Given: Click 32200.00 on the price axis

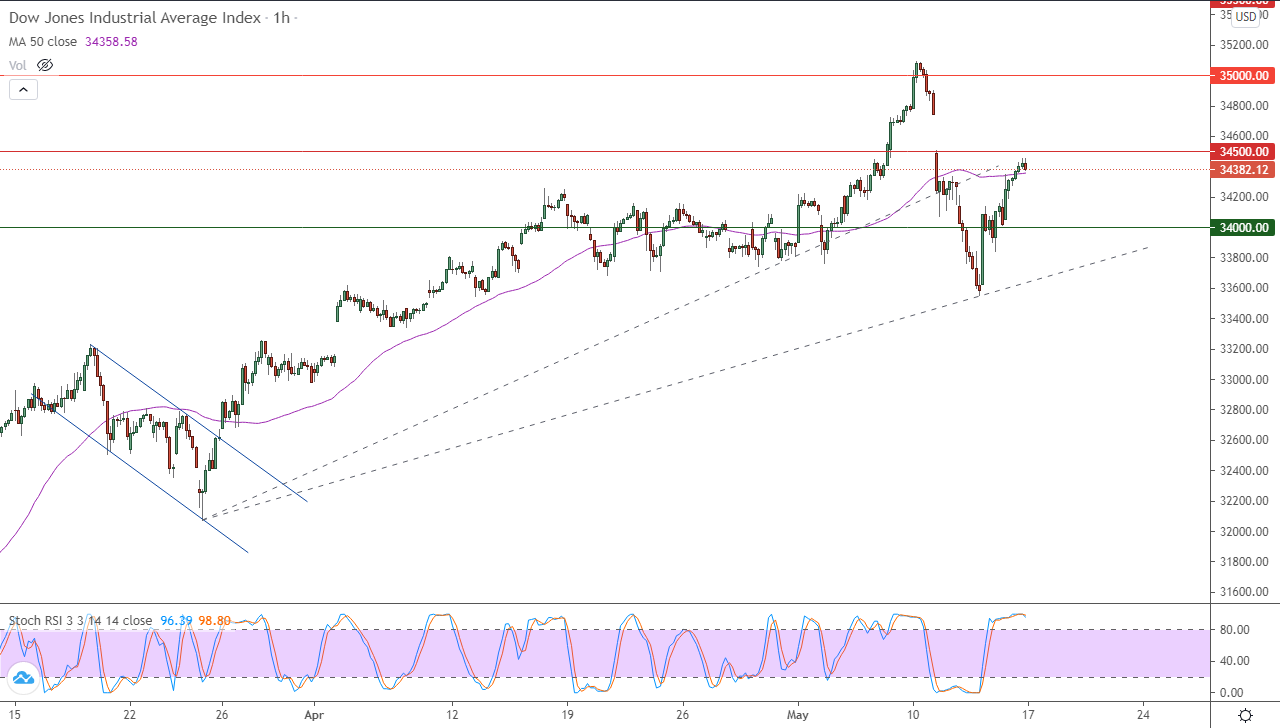Looking at the screenshot, I should 1242,500.
